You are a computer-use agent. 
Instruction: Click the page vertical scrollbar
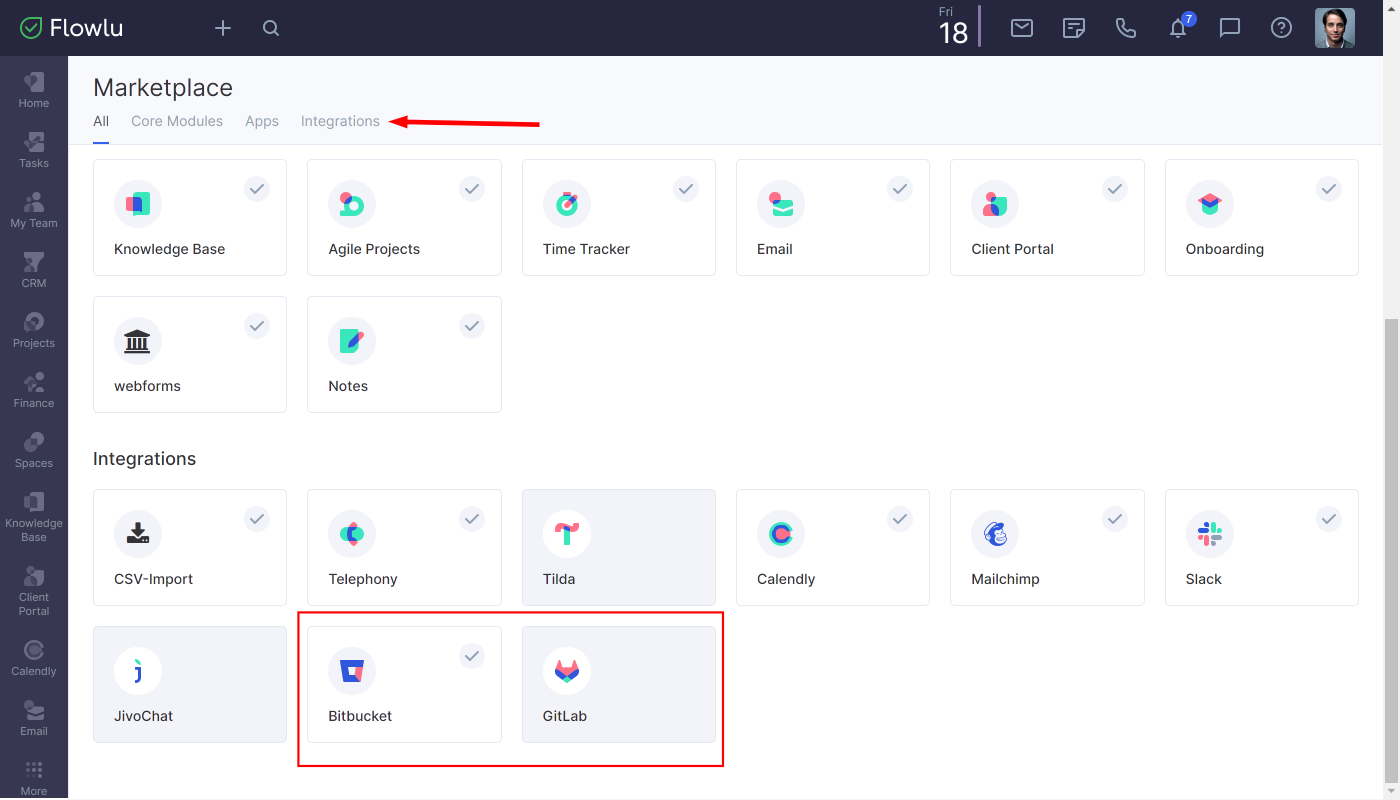coord(1391,550)
